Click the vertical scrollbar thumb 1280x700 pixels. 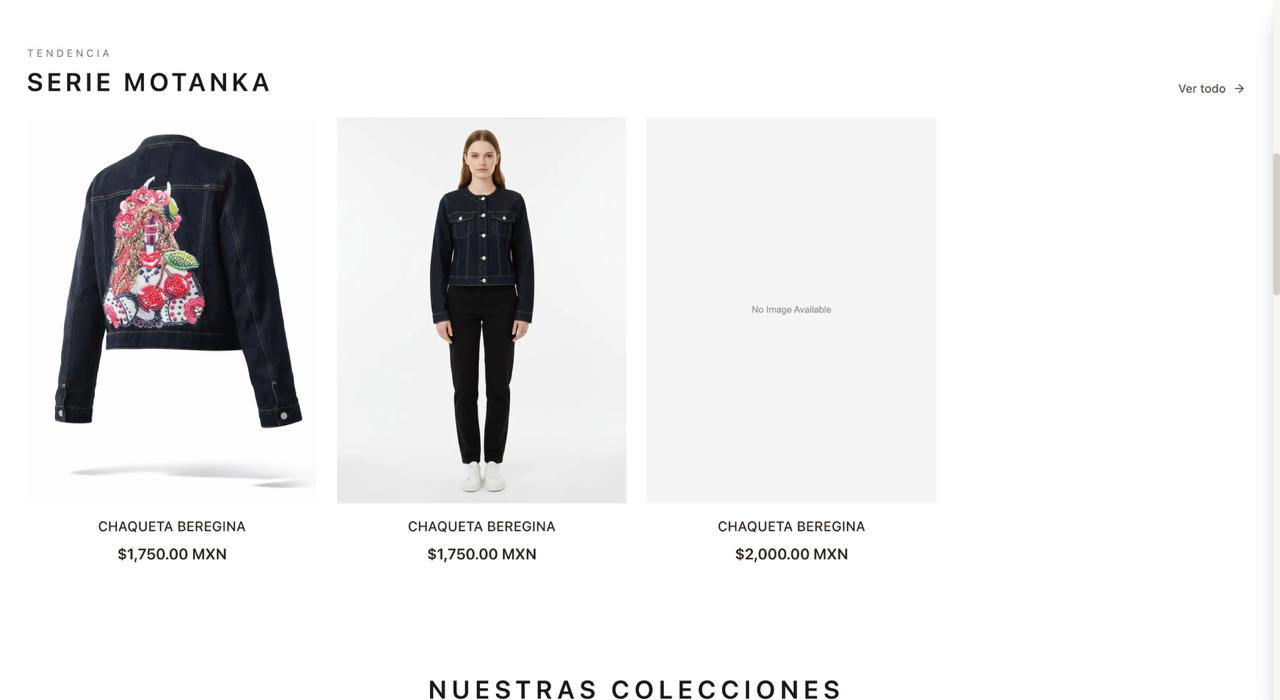coord(1276,224)
